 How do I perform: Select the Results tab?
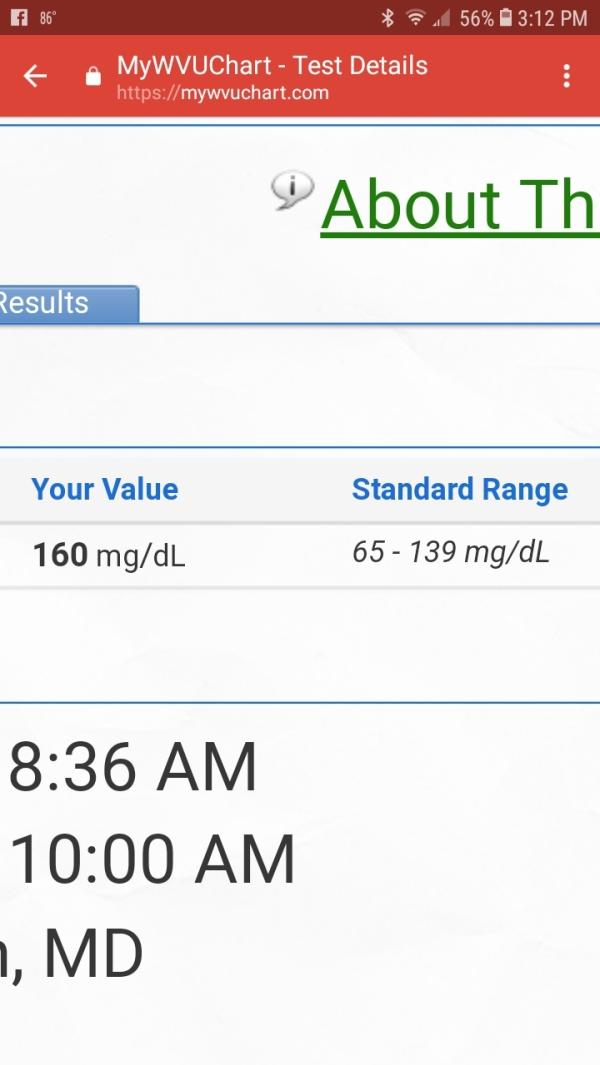tap(69, 304)
